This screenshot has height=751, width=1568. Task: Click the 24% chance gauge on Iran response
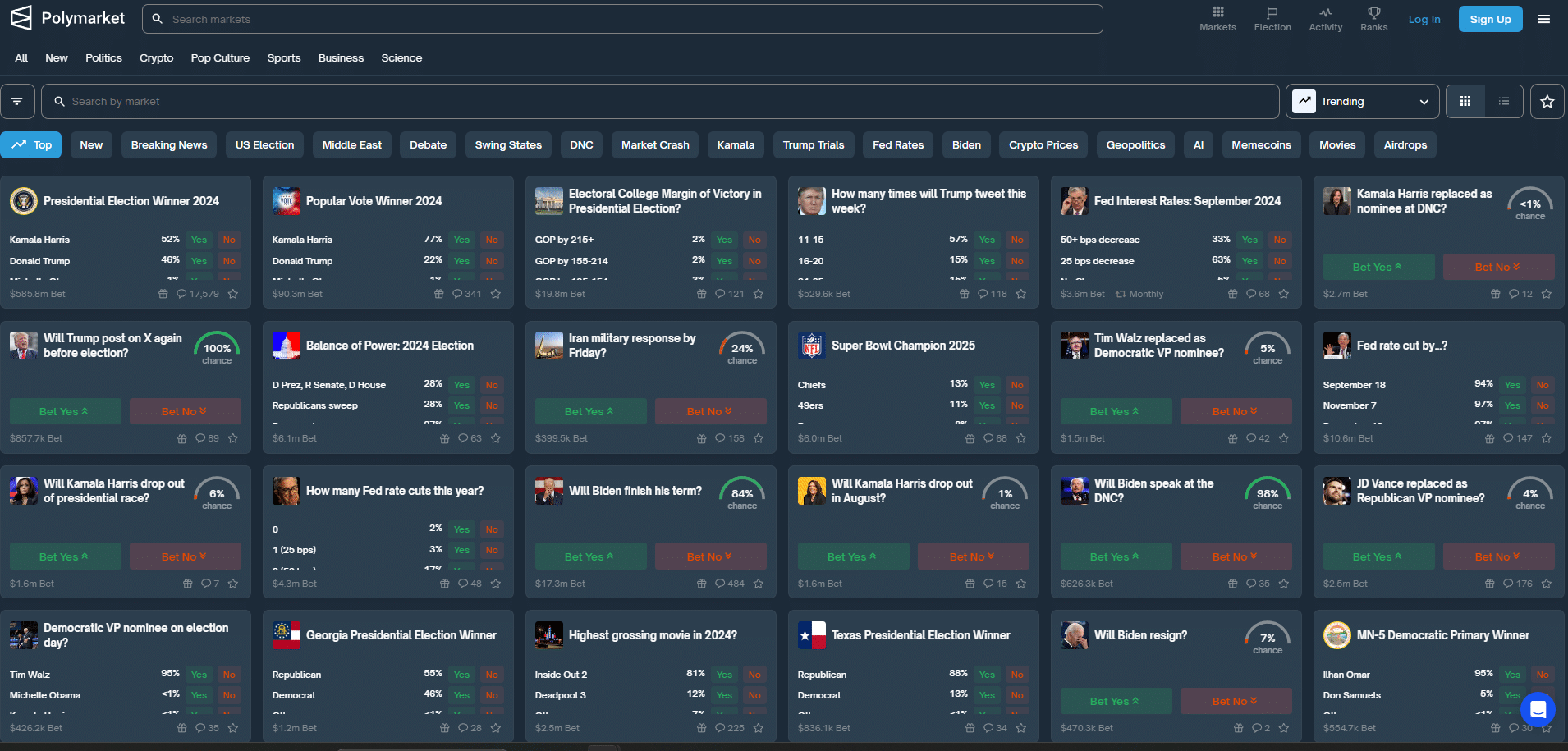(742, 350)
